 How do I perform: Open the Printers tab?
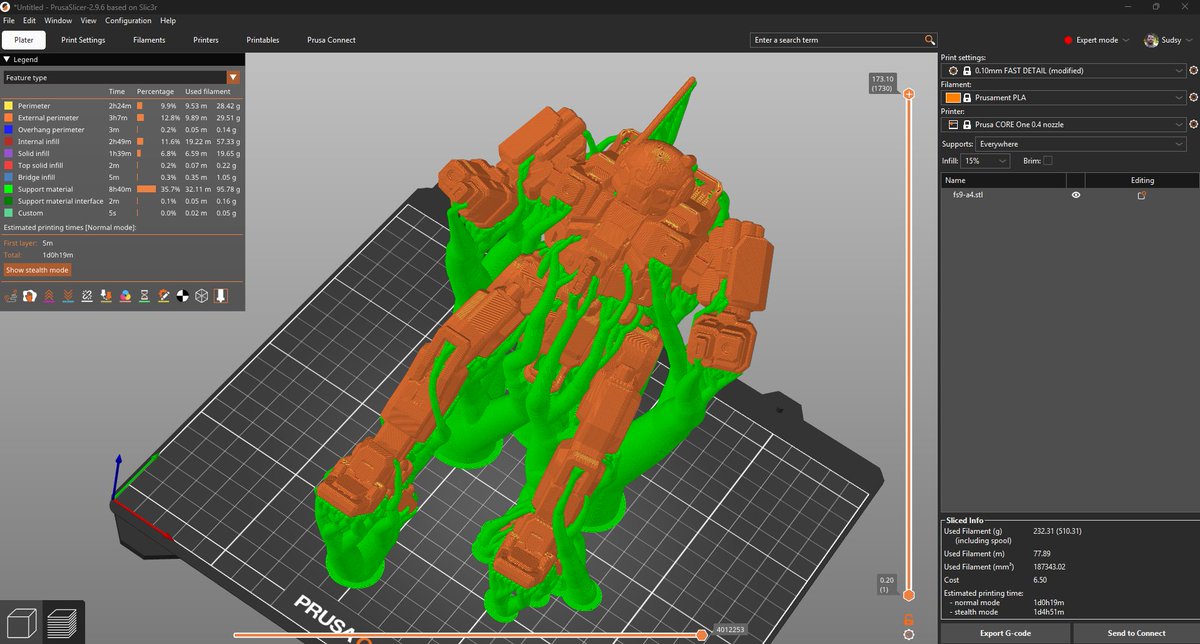coord(206,40)
